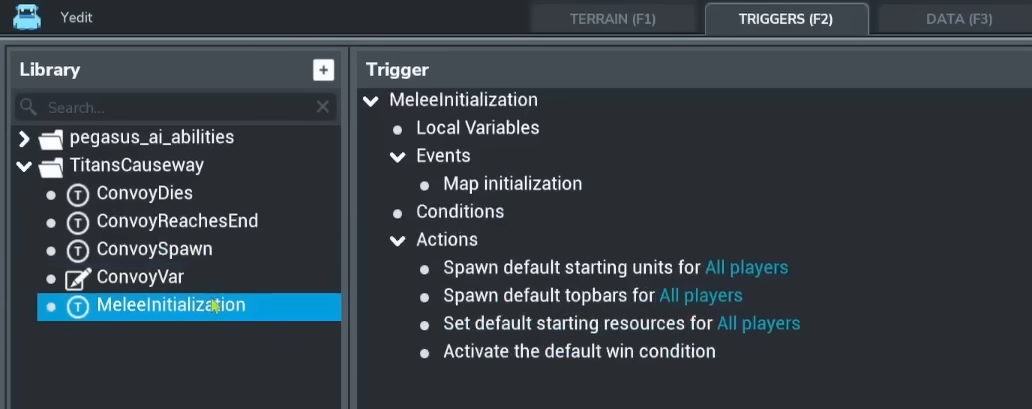Click the pegasus_ai_abilities folder icon
The height and width of the screenshot is (409, 1032).
tap(51, 138)
